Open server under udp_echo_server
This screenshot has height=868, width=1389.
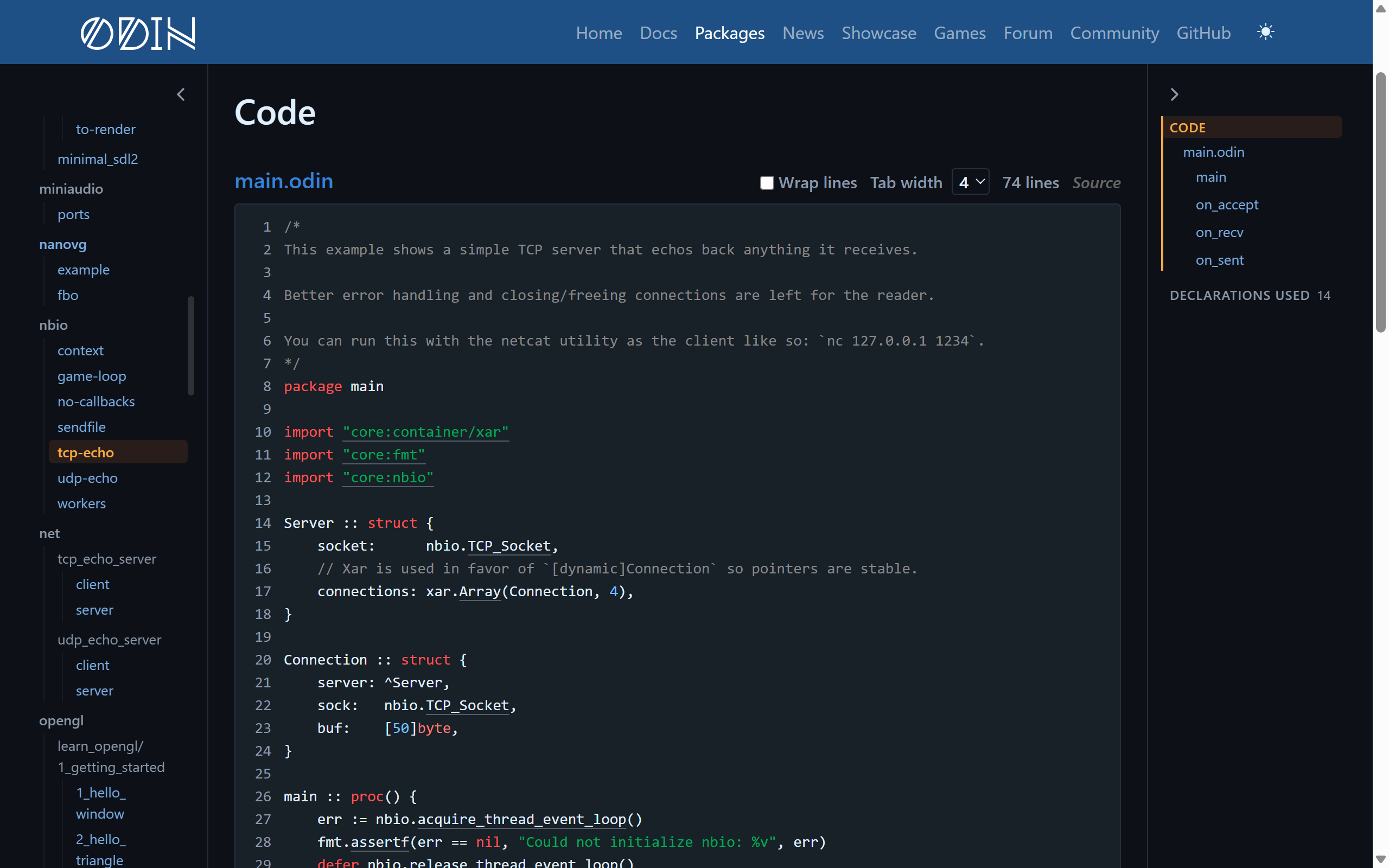click(x=95, y=691)
